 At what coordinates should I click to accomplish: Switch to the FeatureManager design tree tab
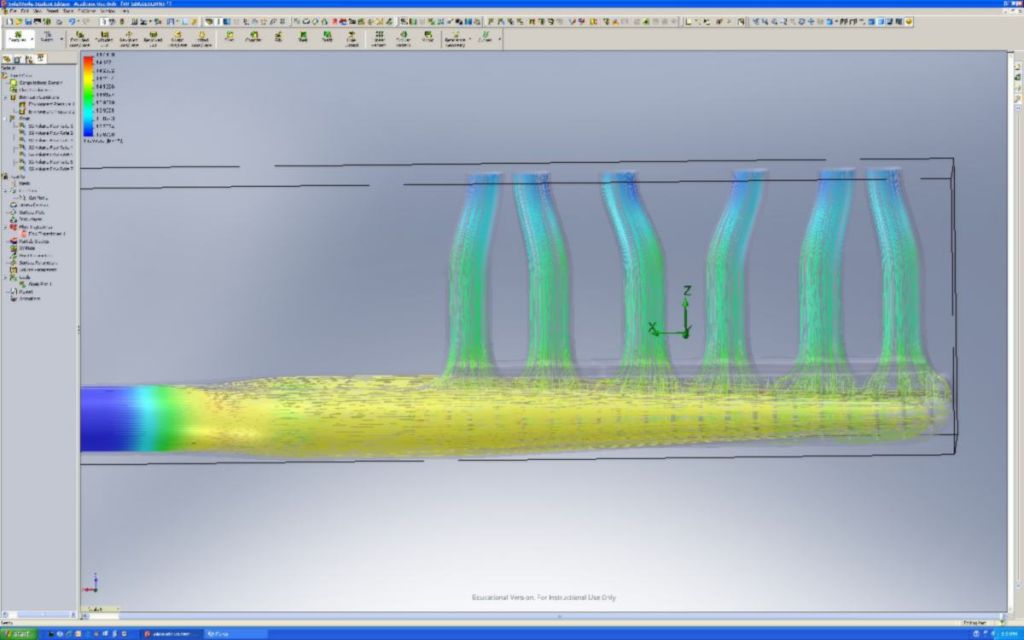pyautogui.click(x=7, y=60)
